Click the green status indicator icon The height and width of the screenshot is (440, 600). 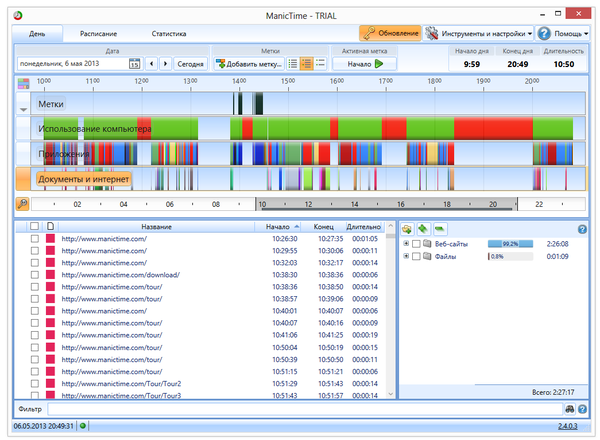pos(83,425)
